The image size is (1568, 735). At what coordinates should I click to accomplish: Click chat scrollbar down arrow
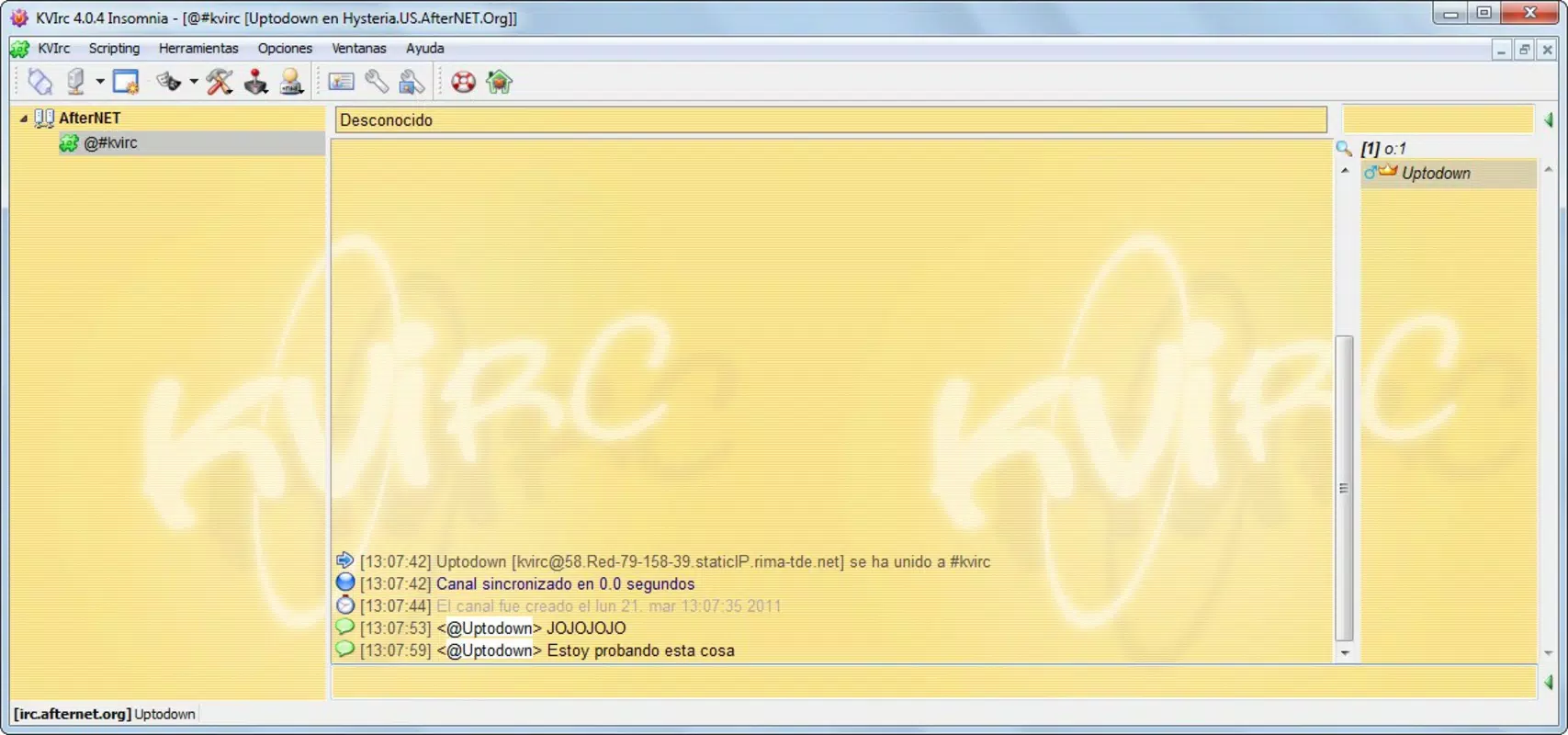coord(1344,653)
